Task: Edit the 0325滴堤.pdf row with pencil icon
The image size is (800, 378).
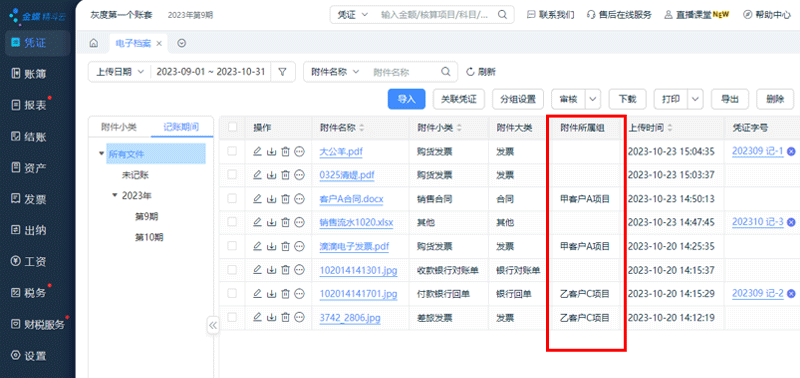Action: (x=258, y=174)
